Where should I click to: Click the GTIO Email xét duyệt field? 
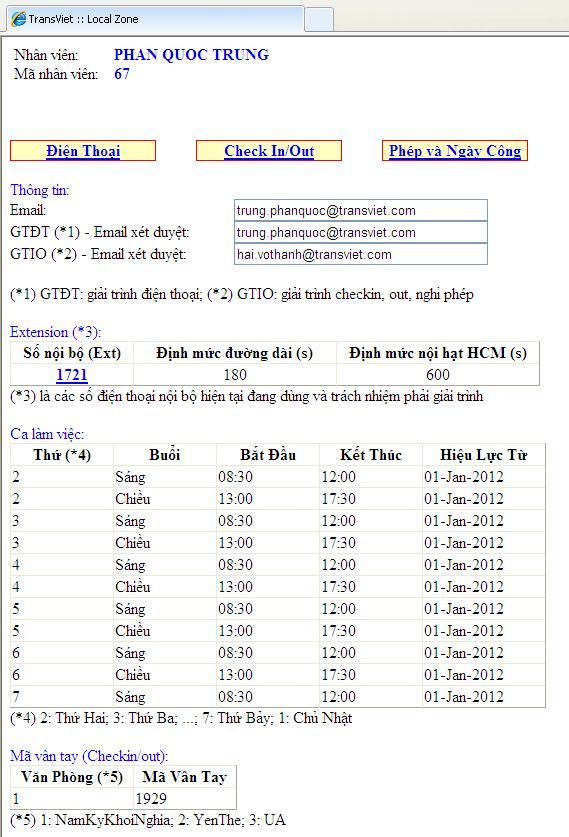[361, 254]
